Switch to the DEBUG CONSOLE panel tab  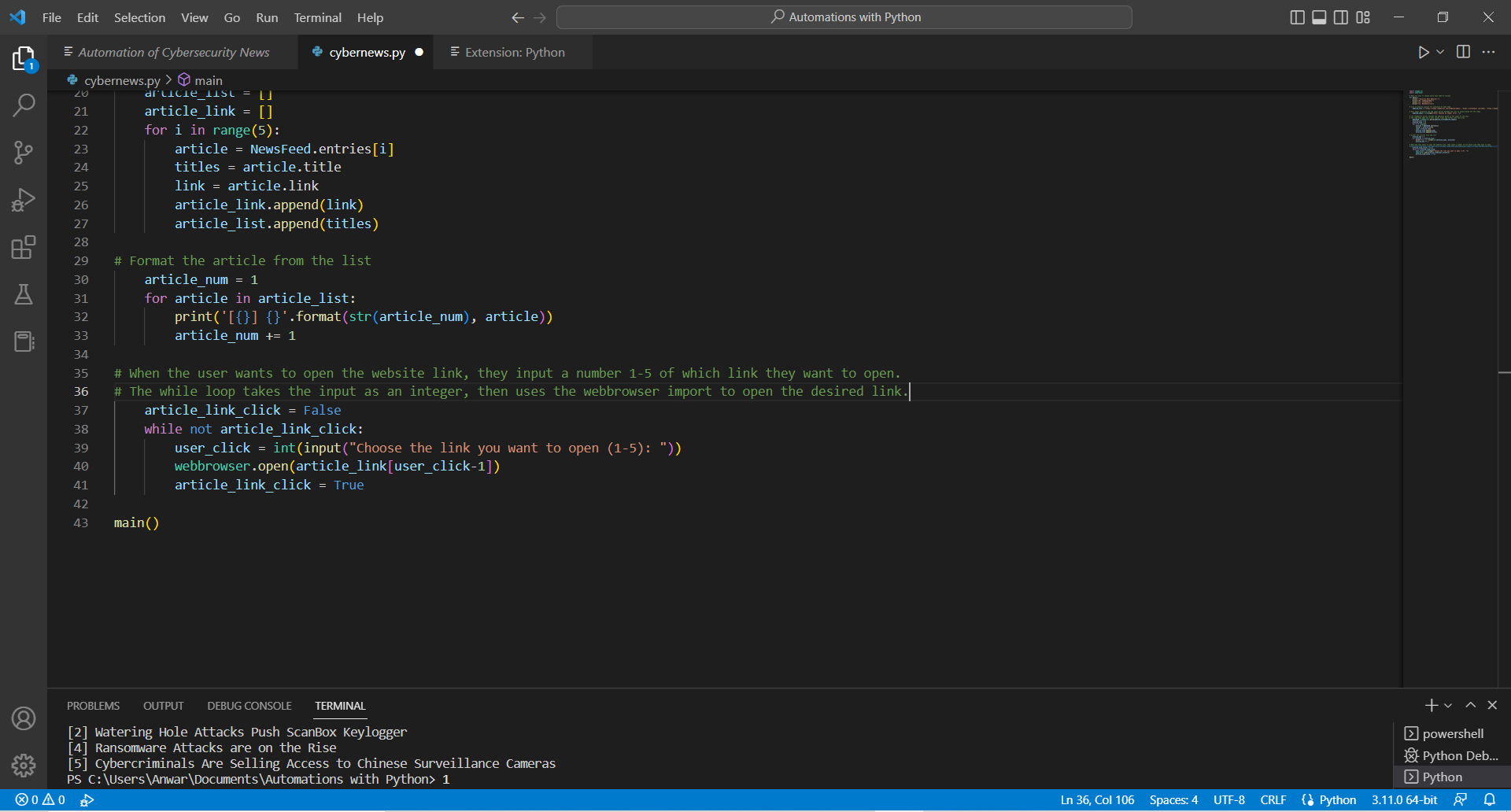249,706
